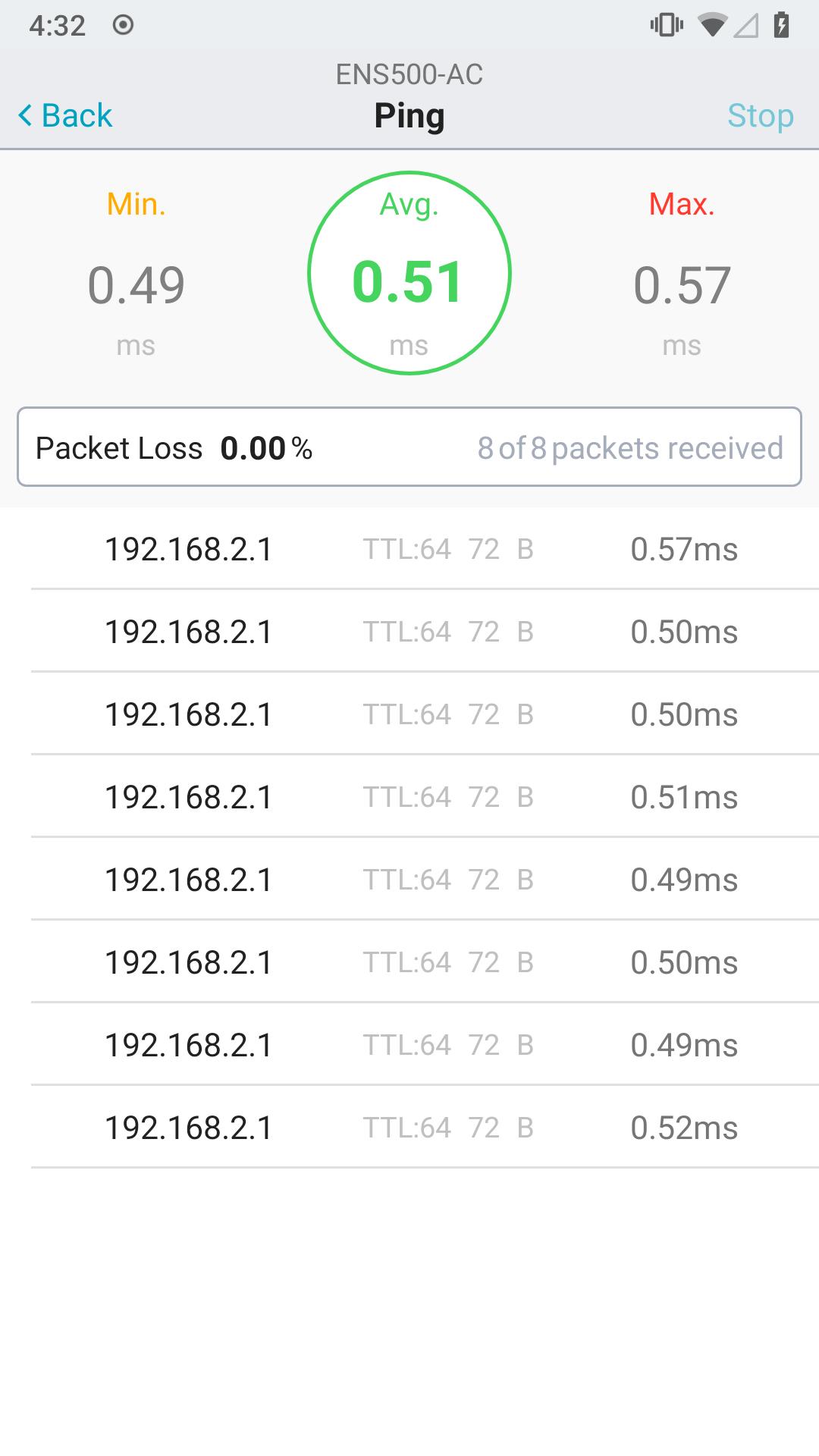Screen dimensions: 819x1456
Task: Tap the ENS500-AC device name header
Action: point(409,74)
